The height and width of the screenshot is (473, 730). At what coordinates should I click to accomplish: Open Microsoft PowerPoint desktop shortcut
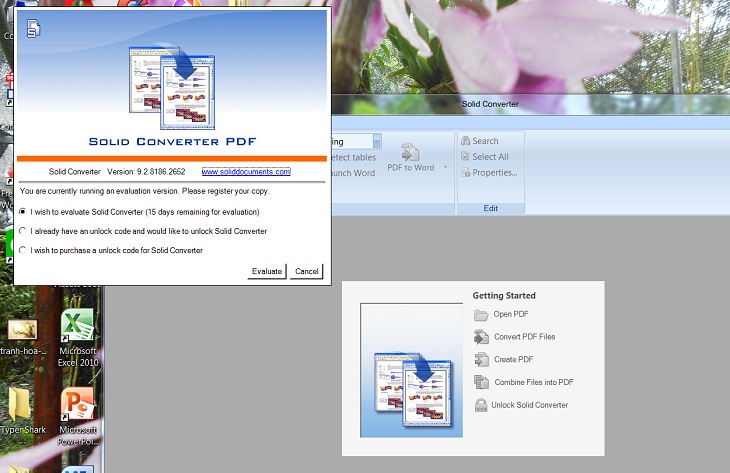pyautogui.click(x=78, y=417)
